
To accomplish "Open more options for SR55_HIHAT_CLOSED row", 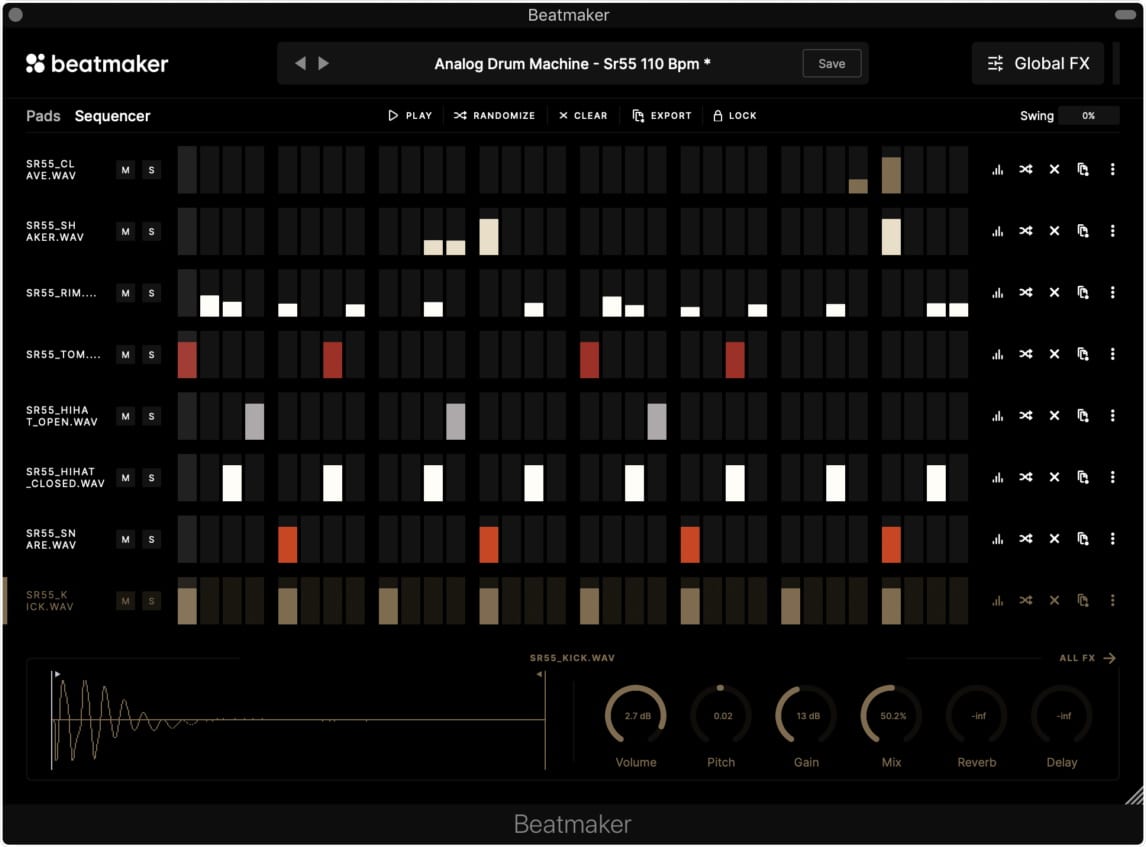I will tap(1112, 477).
